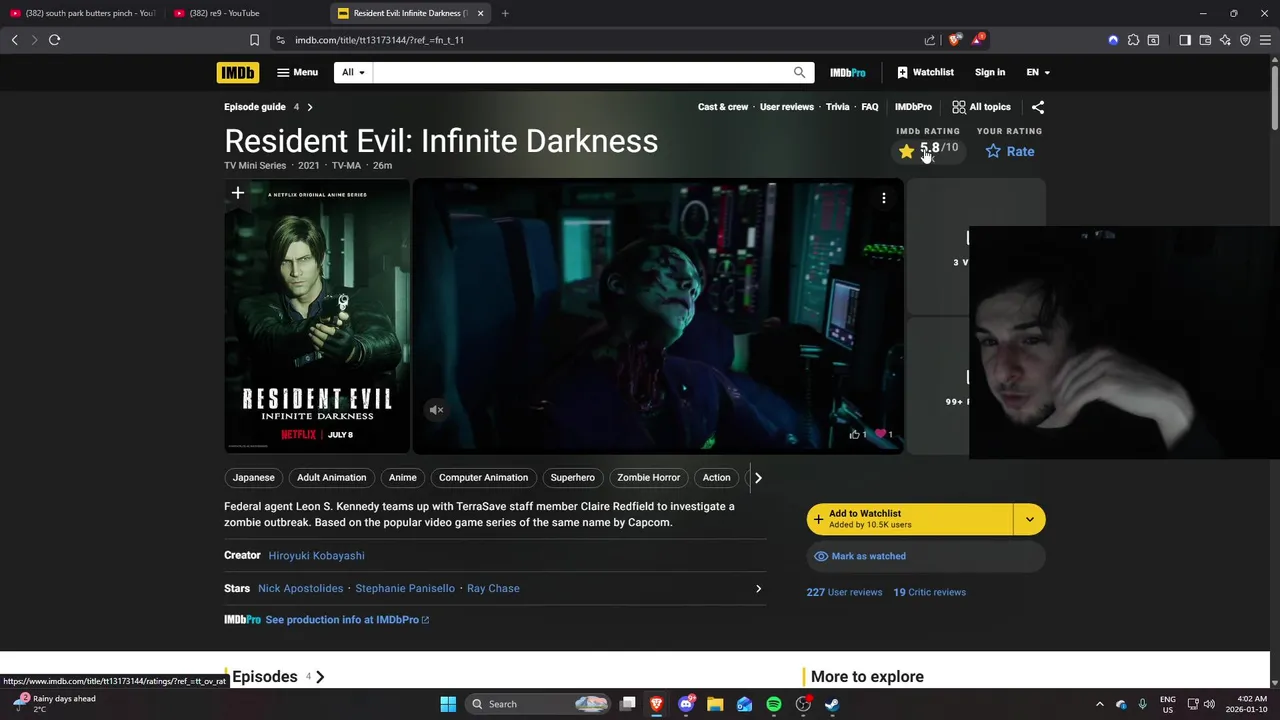1280x720 pixels.
Task: Open the Episode guide
Action: (x=268, y=107)
